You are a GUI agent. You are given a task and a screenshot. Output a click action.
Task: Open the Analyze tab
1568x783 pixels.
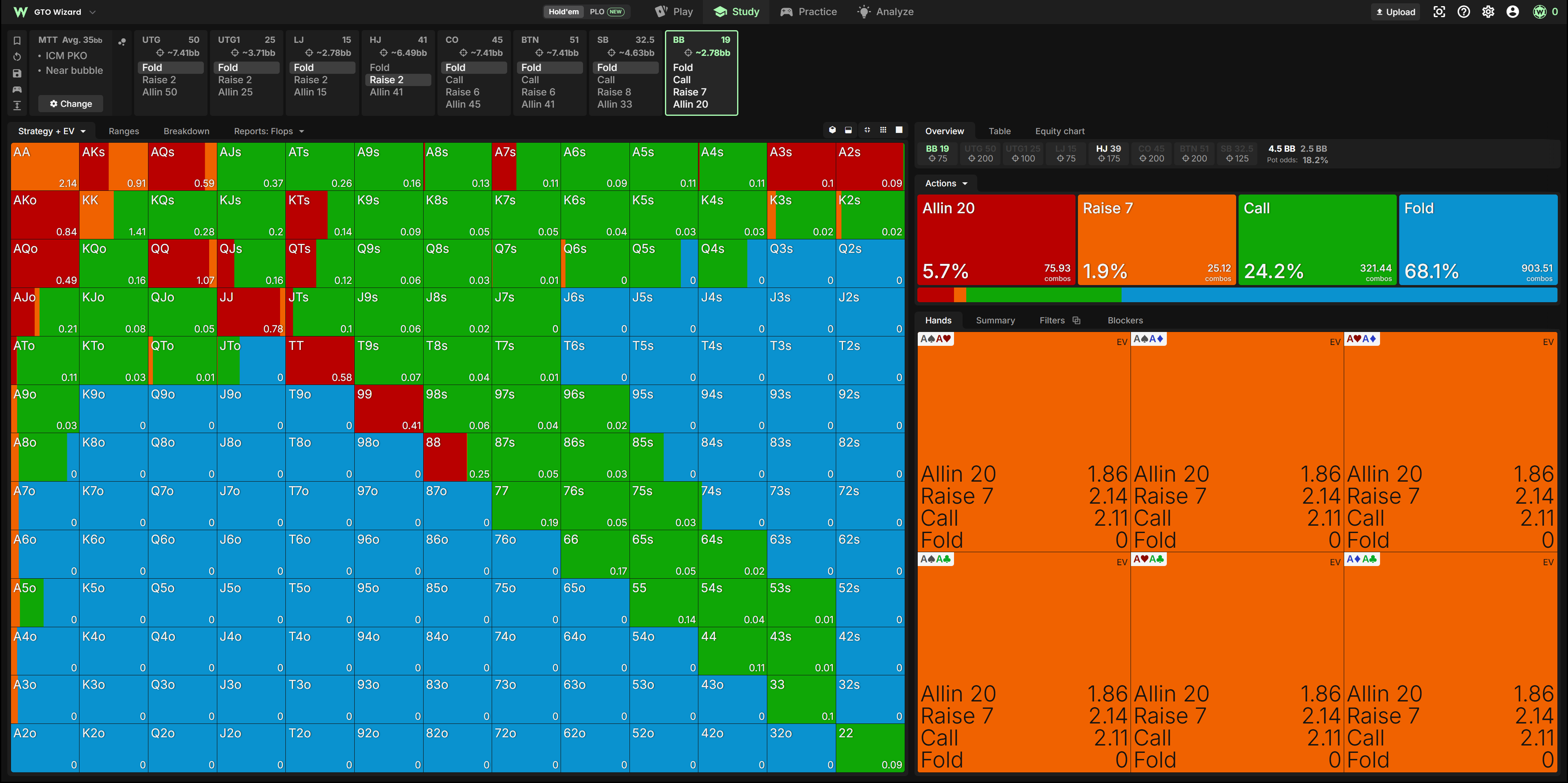pos(885,11)
